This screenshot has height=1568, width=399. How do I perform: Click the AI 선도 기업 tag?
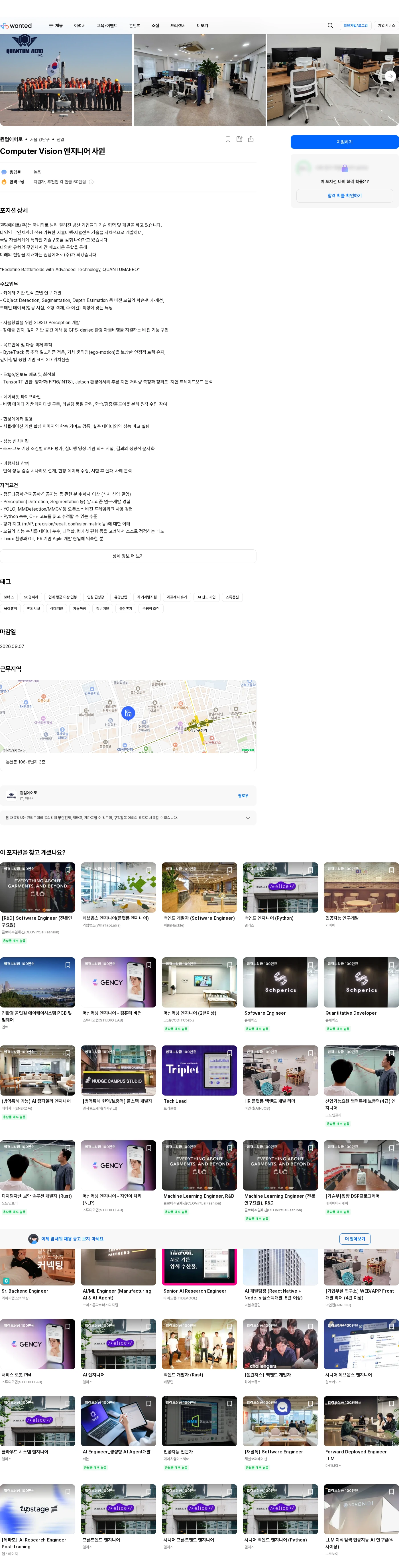(x=206, y=597)
